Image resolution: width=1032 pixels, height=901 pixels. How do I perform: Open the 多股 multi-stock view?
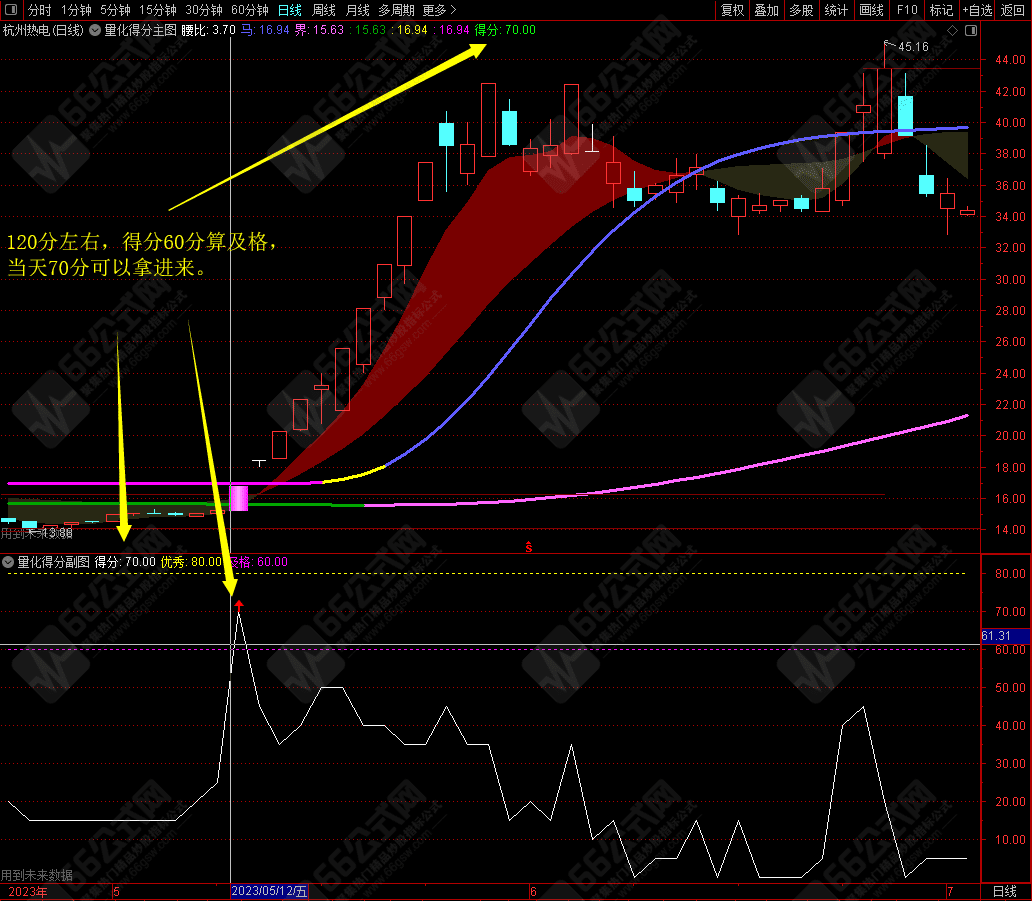pos(801,10)
